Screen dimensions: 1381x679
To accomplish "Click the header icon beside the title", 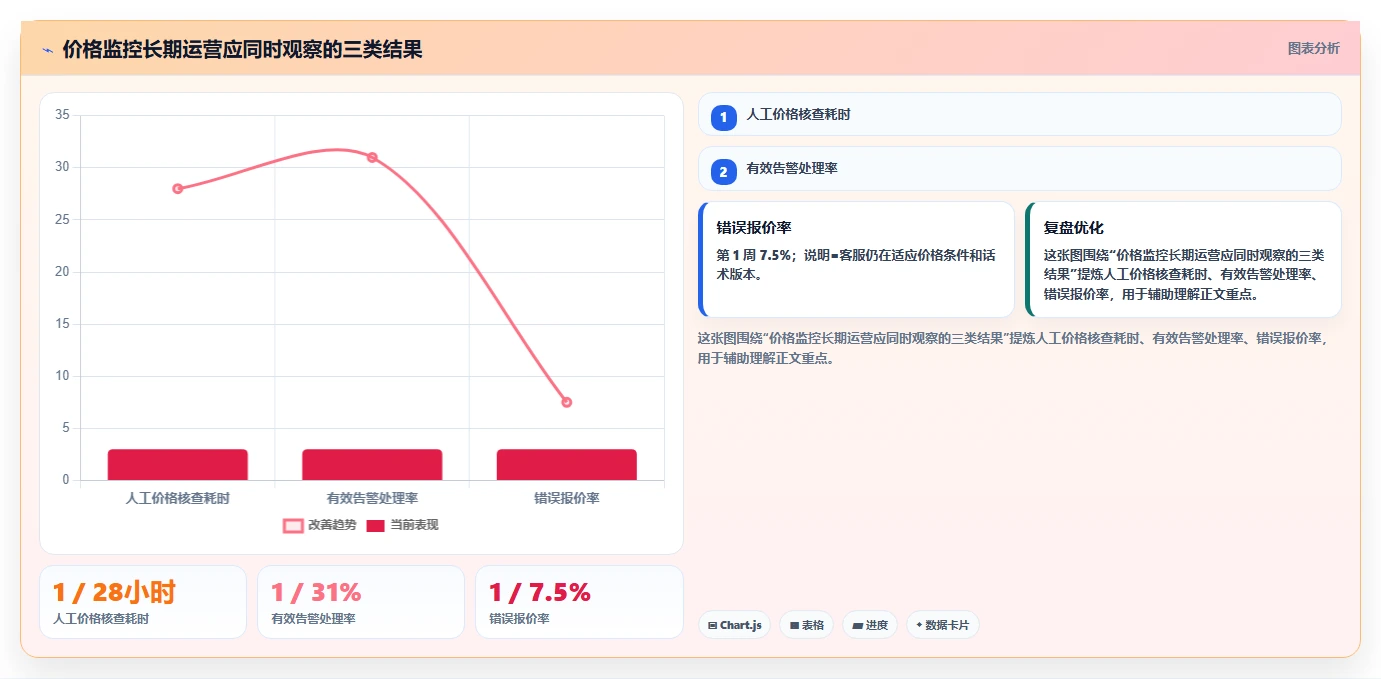I will pyautogui.click(x=47, y=50).
